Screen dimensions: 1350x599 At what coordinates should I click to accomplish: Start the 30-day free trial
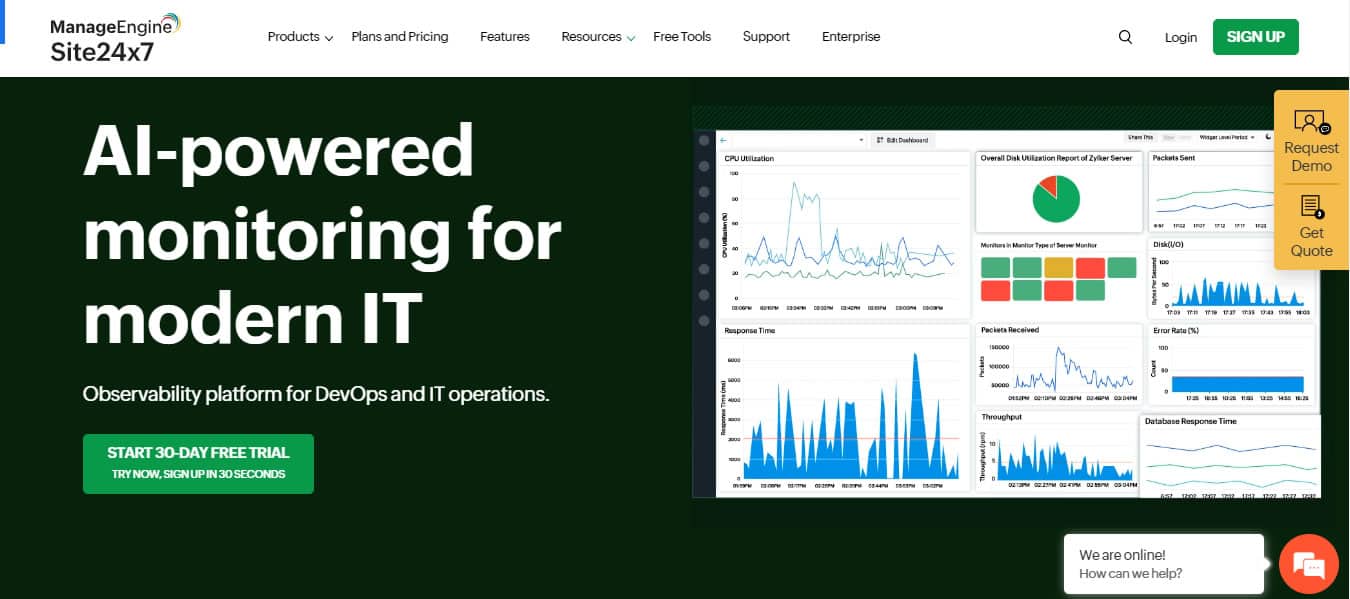pos(198,463)
